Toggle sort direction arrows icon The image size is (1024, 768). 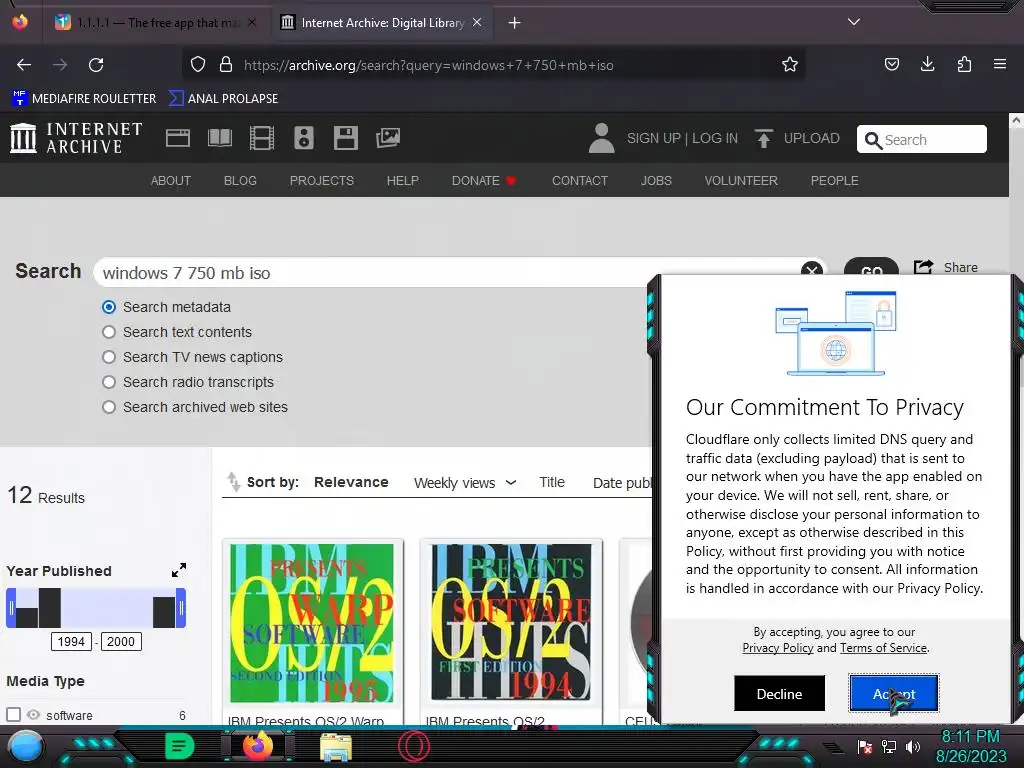point(233,482)
